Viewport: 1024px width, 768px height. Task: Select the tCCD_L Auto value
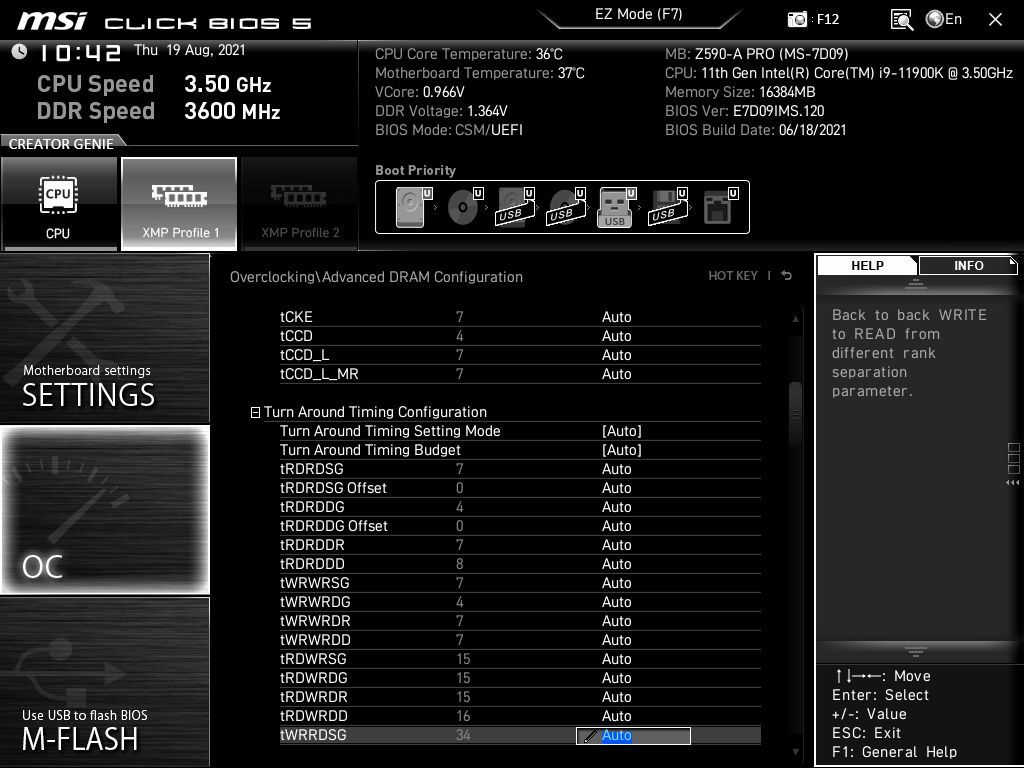(616, 355)
